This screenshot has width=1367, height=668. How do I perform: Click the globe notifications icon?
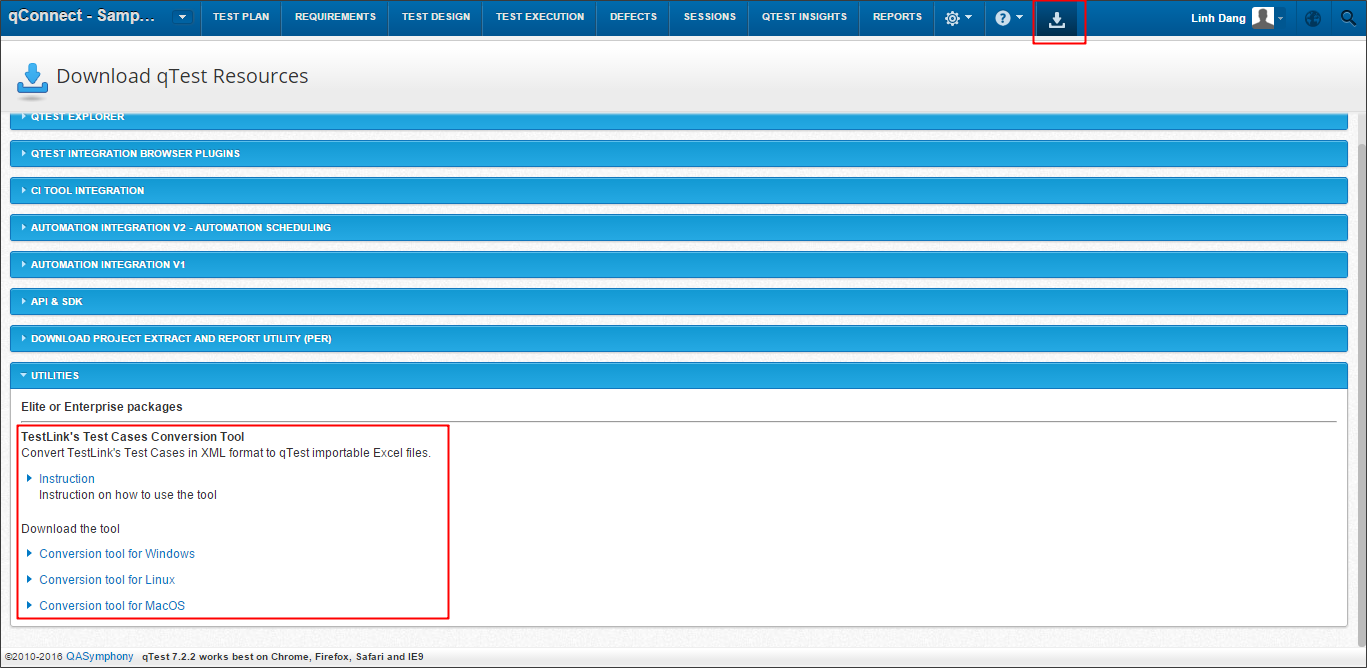(x=1313, y=18)
